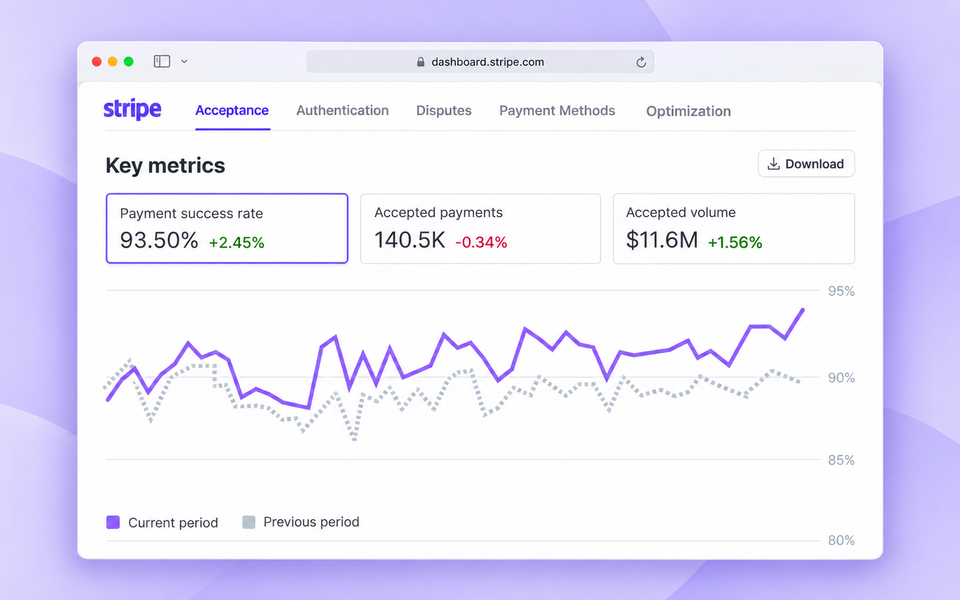The width and height of the screenshot is (960, 600).
Task: Go to the Disputes tab
Action: [x=444, y=110]
